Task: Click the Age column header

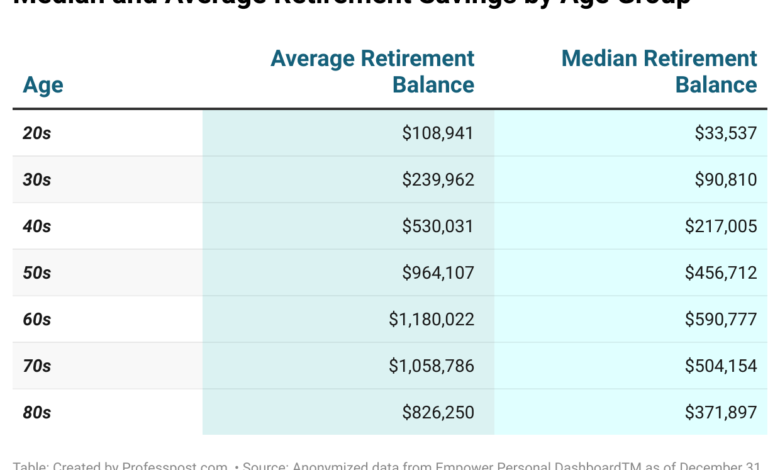Action: pyautogui.click(x=43, y=85)
